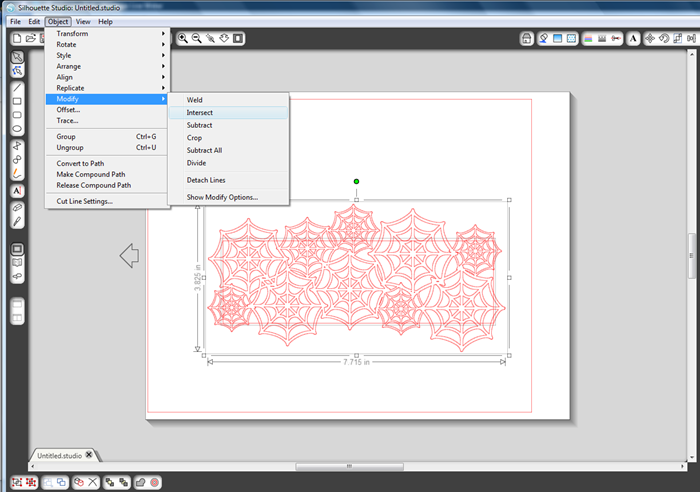This screenshot has width=700, height=492.
Task: Click the New document icon
Action: pyautogui.click(x=17, y=38)
